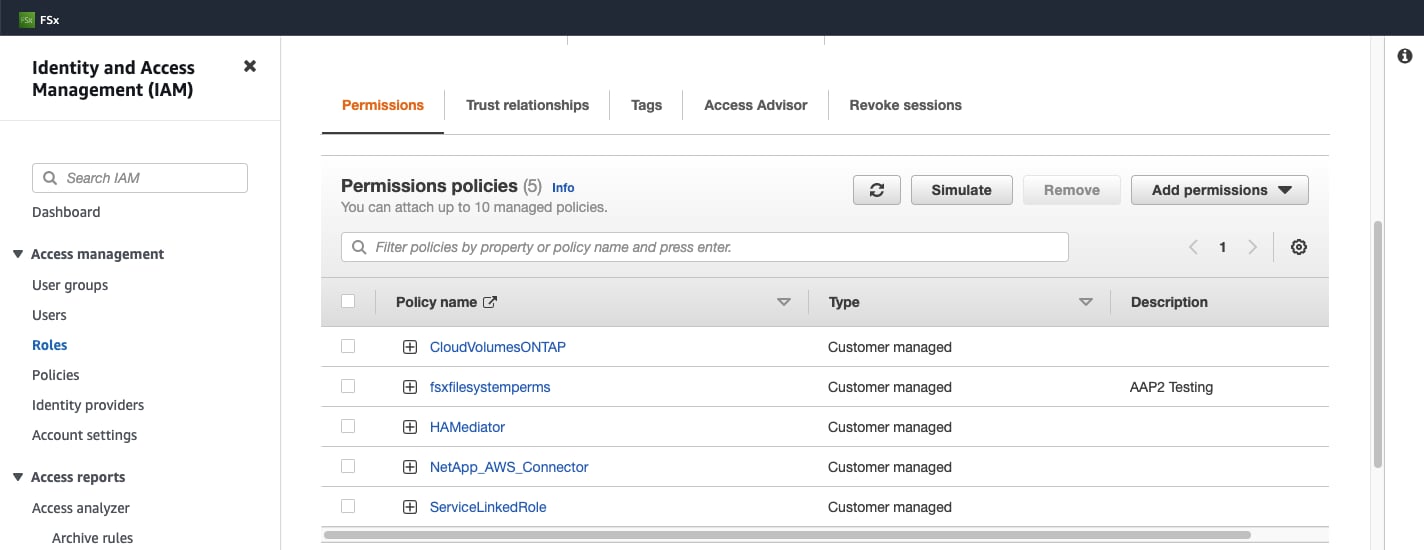Open Account settings in the sidebar
Screen dimensions: 1424x550
84,435
